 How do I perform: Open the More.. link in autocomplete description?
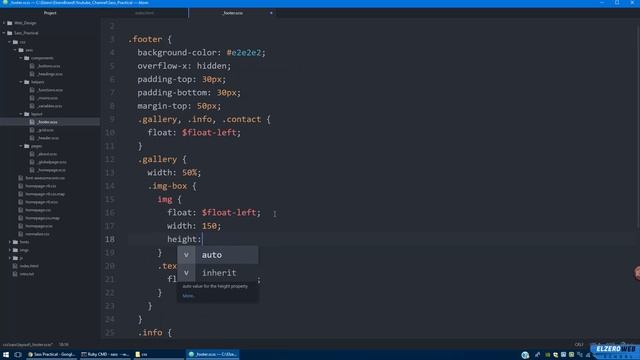189,296
